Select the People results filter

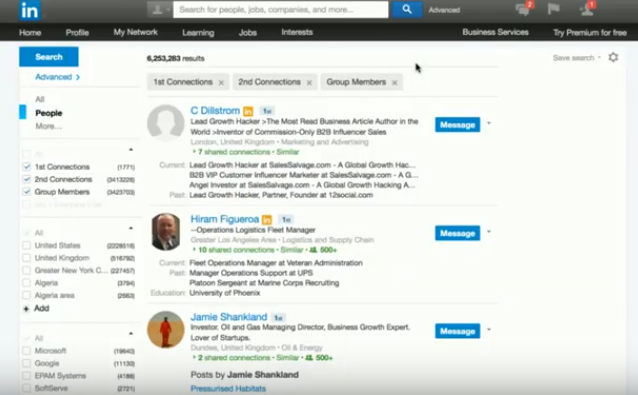point(49,113)
